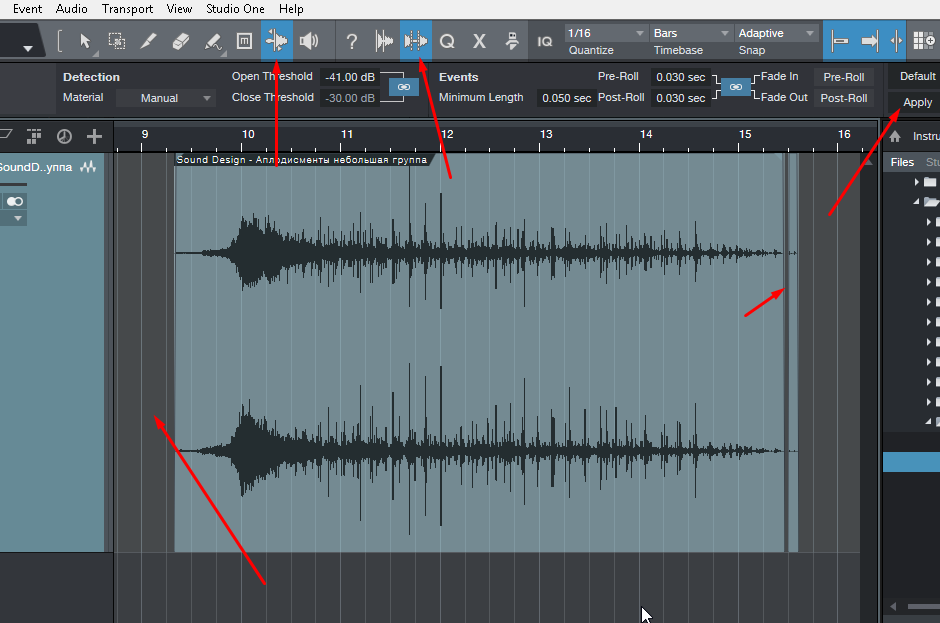The height and width of the screenshot is (623, 940).
Task: Collapse the open folder in the browser tree
Action: coord(917,201)
